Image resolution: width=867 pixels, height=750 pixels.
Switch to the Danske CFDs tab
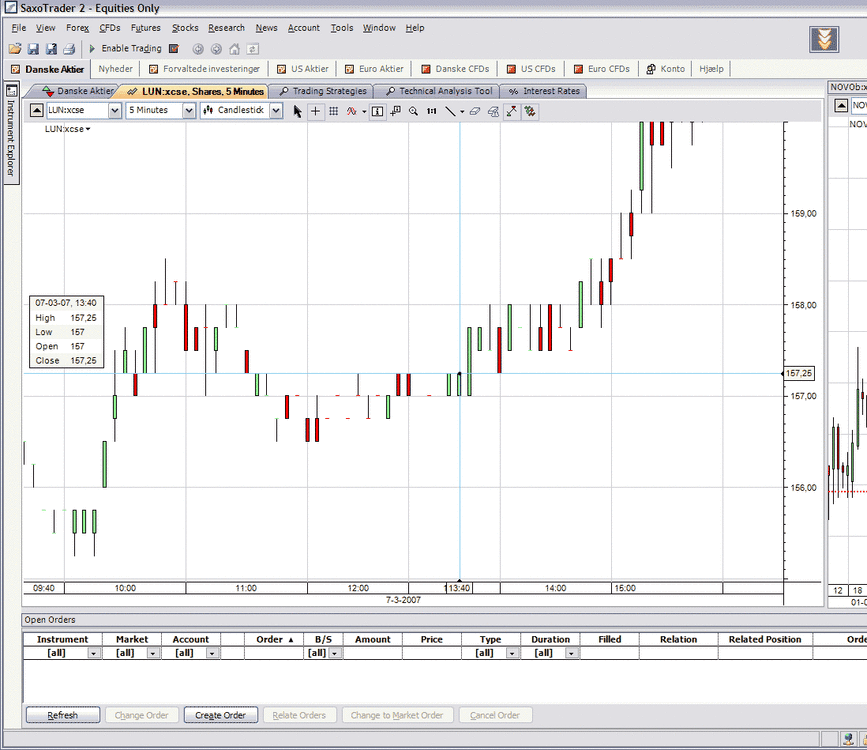tap(456, 69)
